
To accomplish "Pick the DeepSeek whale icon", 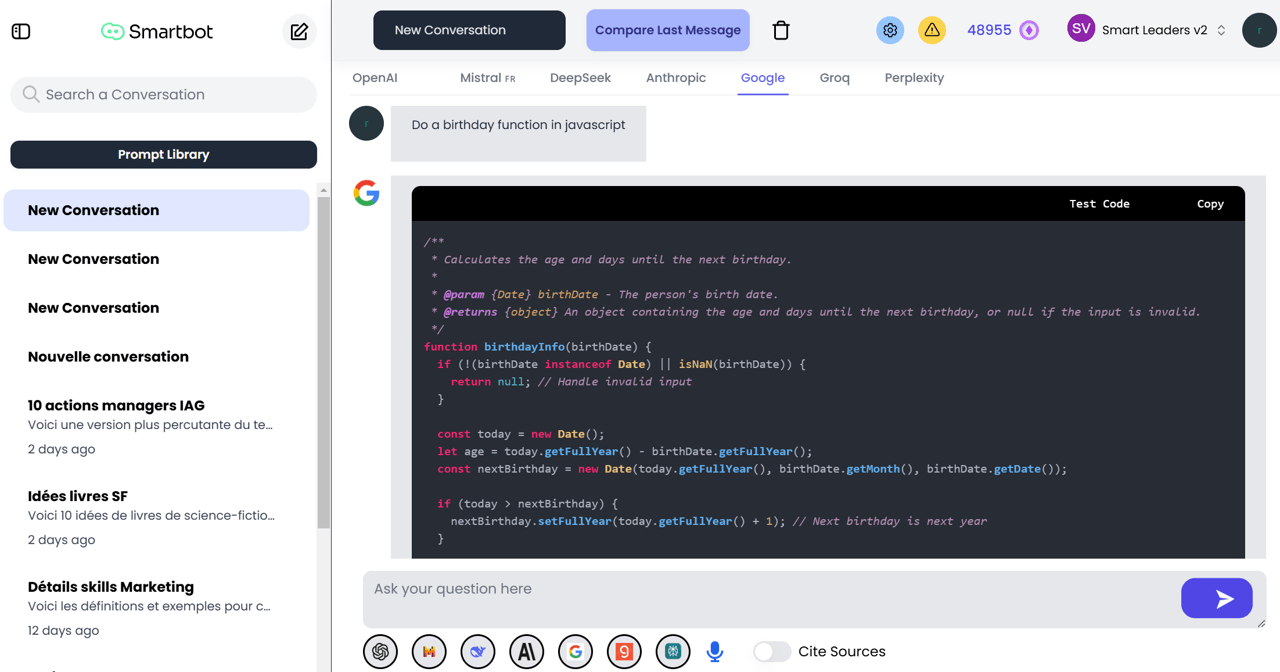I will [x=478, y=651].
